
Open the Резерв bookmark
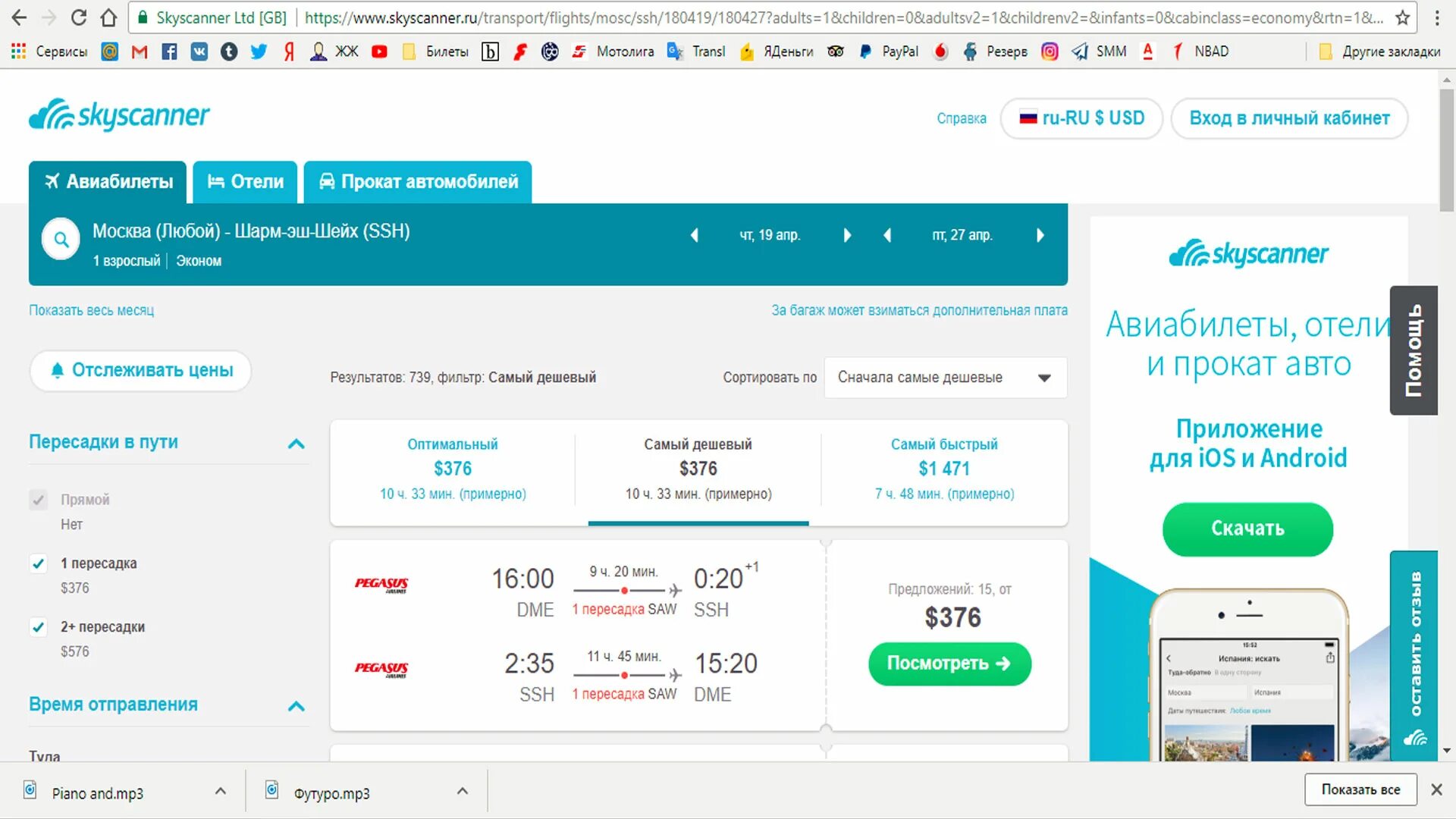coord(995,52)
